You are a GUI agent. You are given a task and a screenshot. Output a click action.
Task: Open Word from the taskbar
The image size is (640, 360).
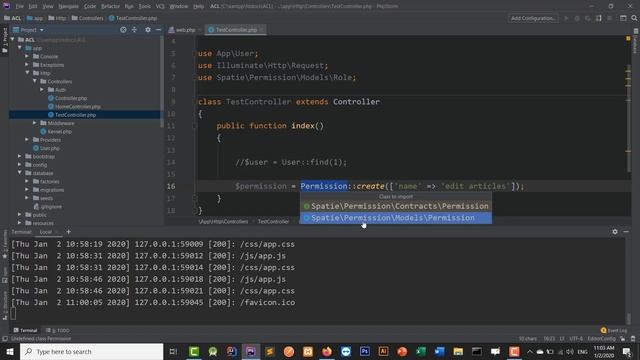click(x=440, y=351)
